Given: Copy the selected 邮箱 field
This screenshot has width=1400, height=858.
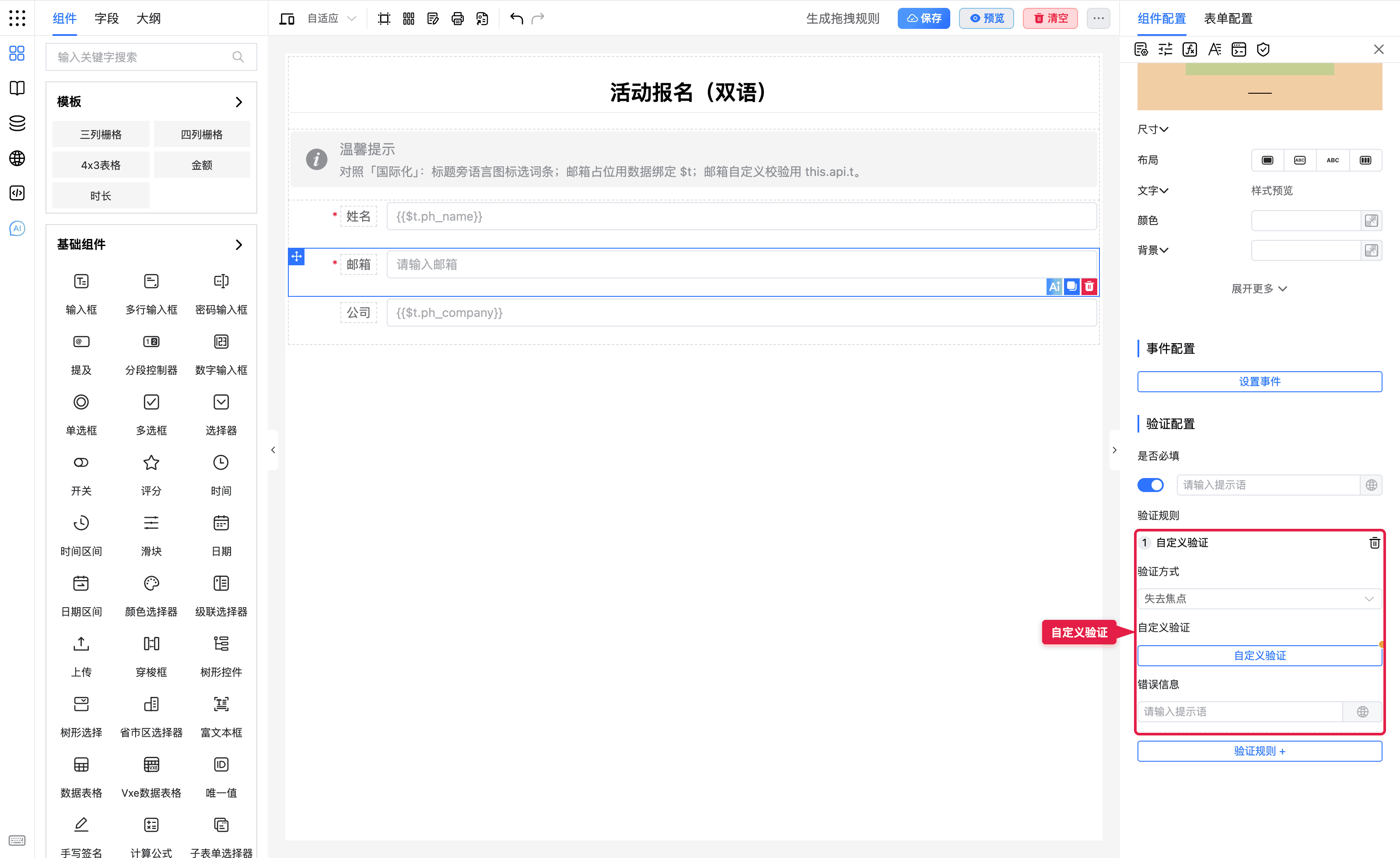Looking at the screenshot, I should tap(1071, 286).
